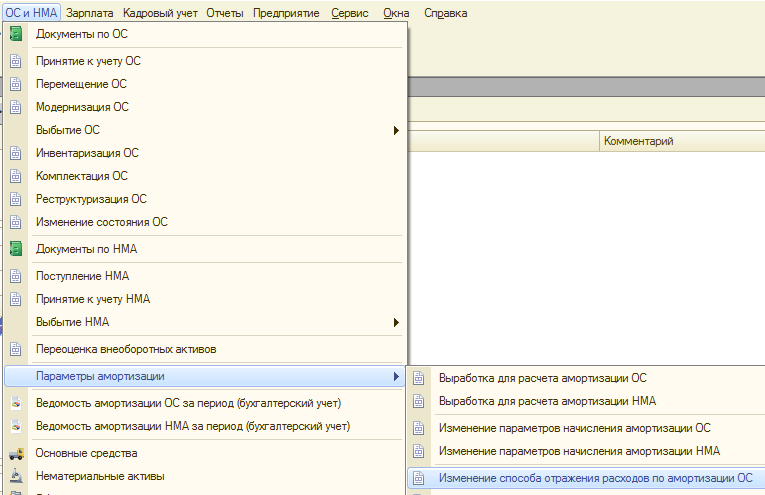This screenshot has width=765, height=495.
Task: Expand the Параметры амортизации submenu arrow
Action: point(396,376)
